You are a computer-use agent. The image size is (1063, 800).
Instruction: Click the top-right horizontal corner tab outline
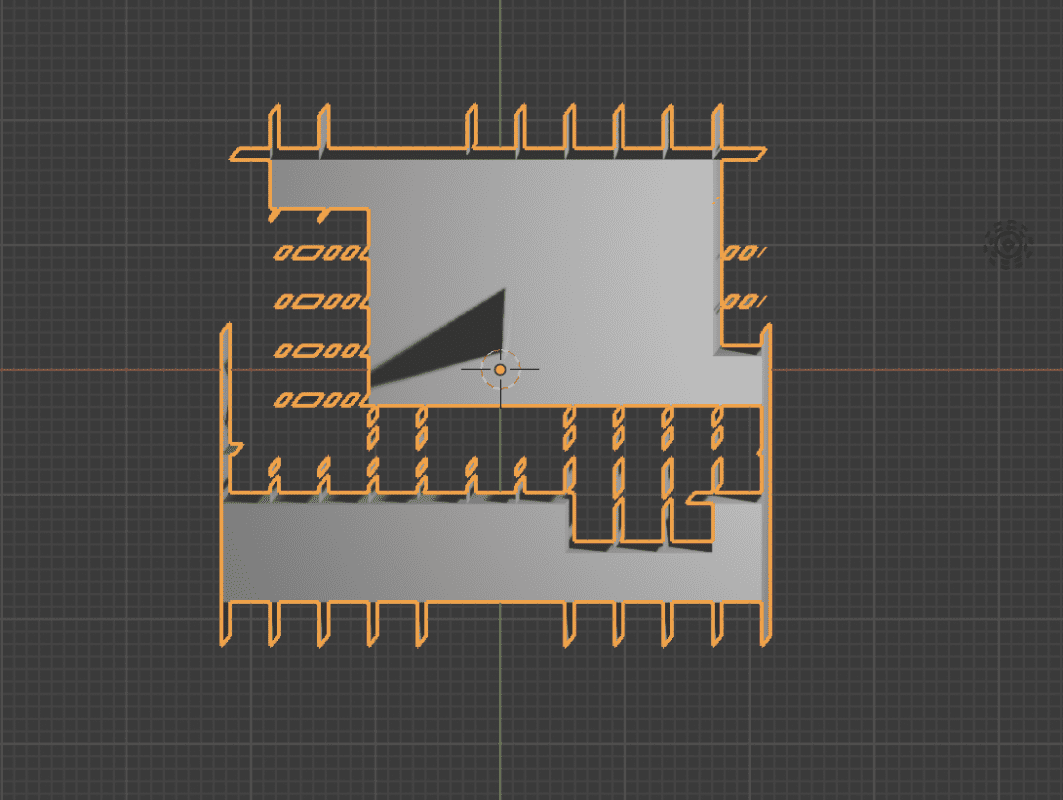[x=744, y=154]
